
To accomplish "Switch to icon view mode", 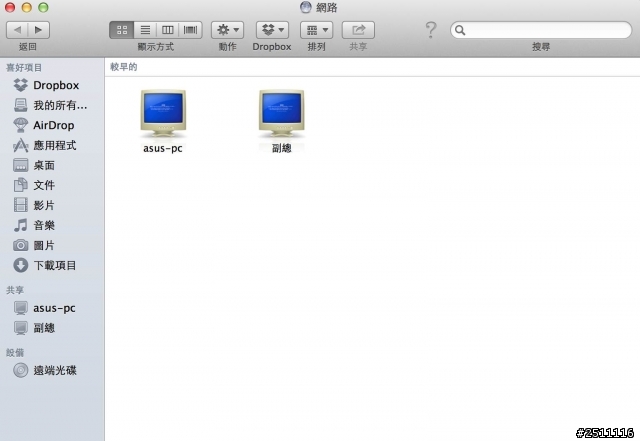I will pos(122,30).
